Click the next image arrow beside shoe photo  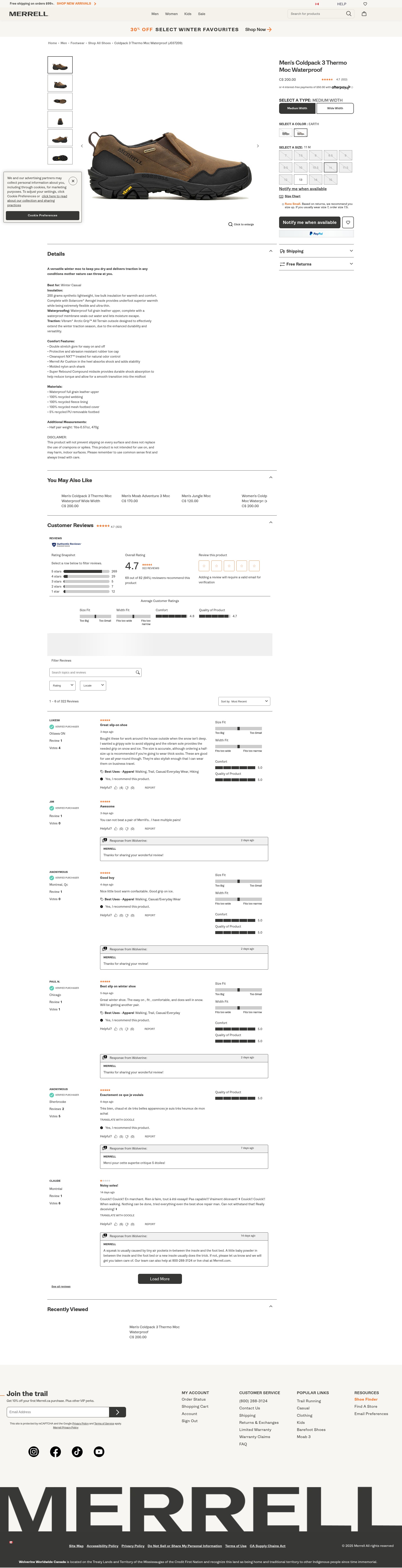(258, 146)
